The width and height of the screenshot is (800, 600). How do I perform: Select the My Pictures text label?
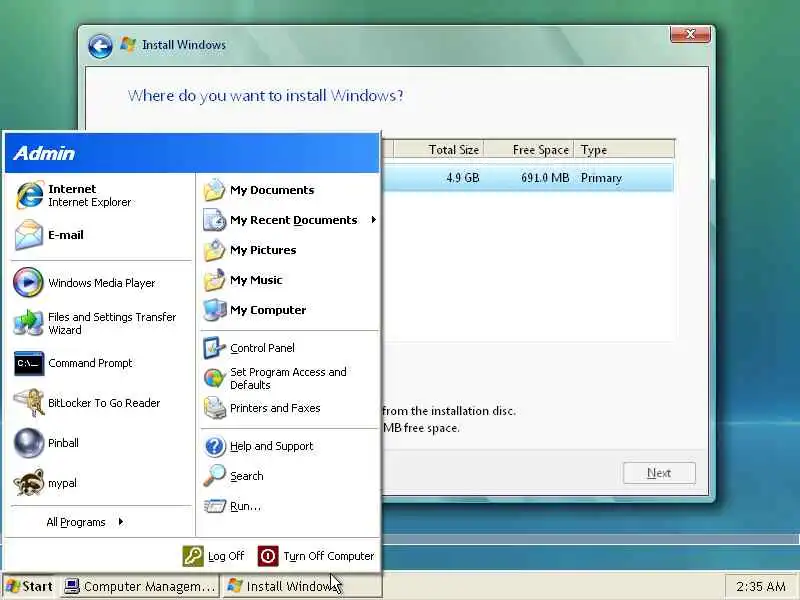click(x=263, y=250)
